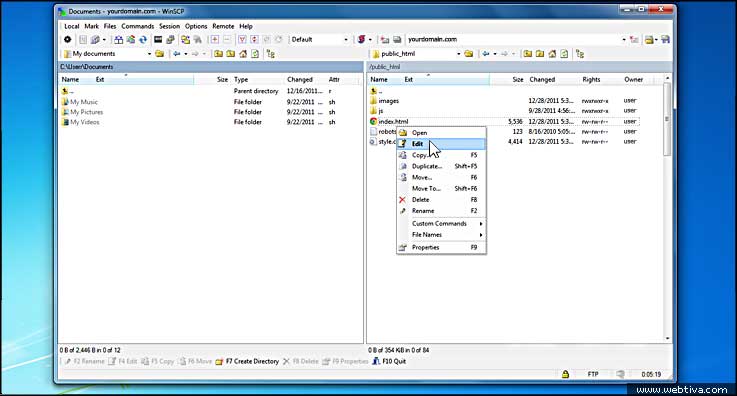Open the Options menu
The image size is (737, 396).
pos(196,26)
